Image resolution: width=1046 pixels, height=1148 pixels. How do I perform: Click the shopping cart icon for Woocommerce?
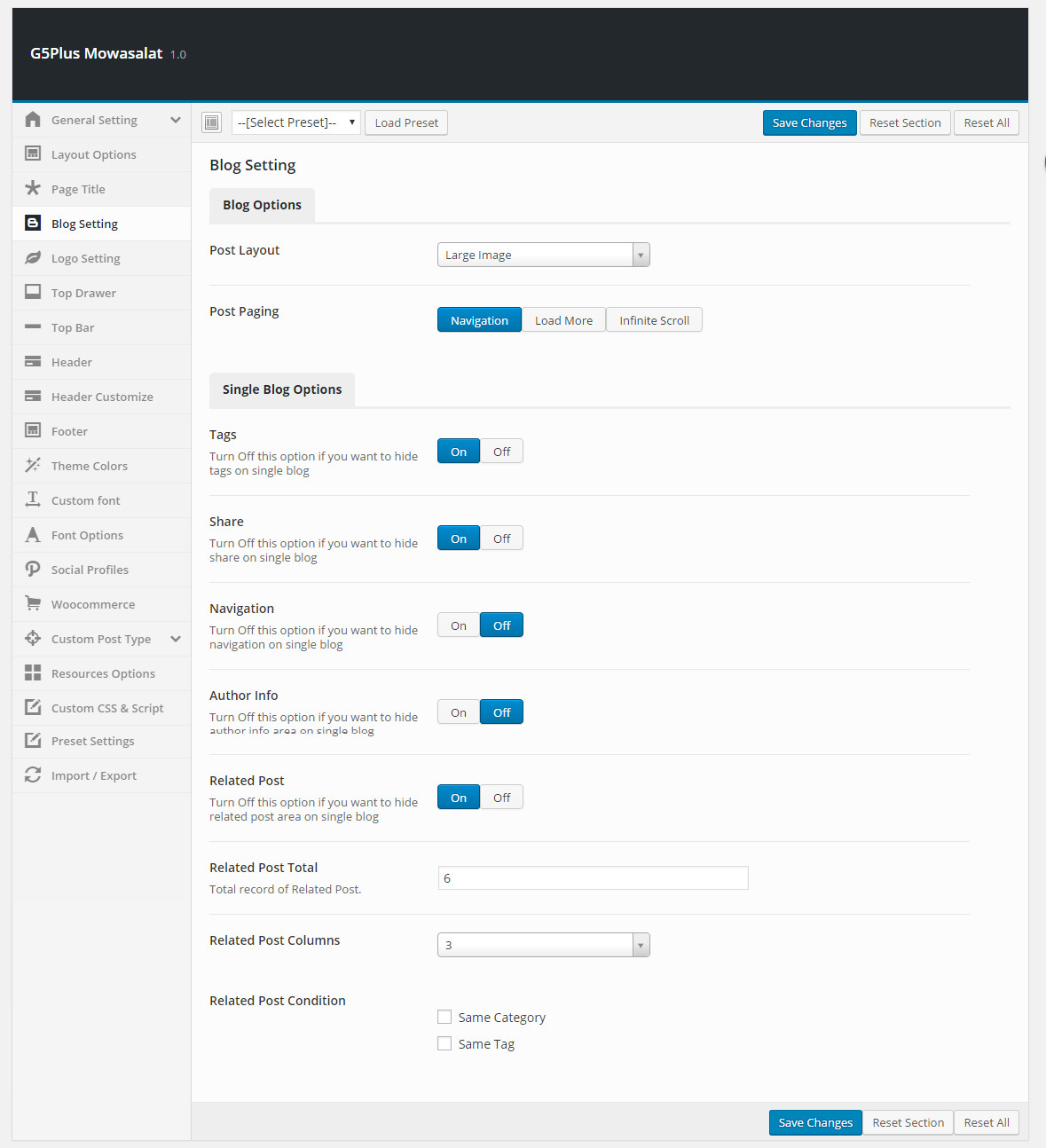pyautogui.click(x=33, y=603)
